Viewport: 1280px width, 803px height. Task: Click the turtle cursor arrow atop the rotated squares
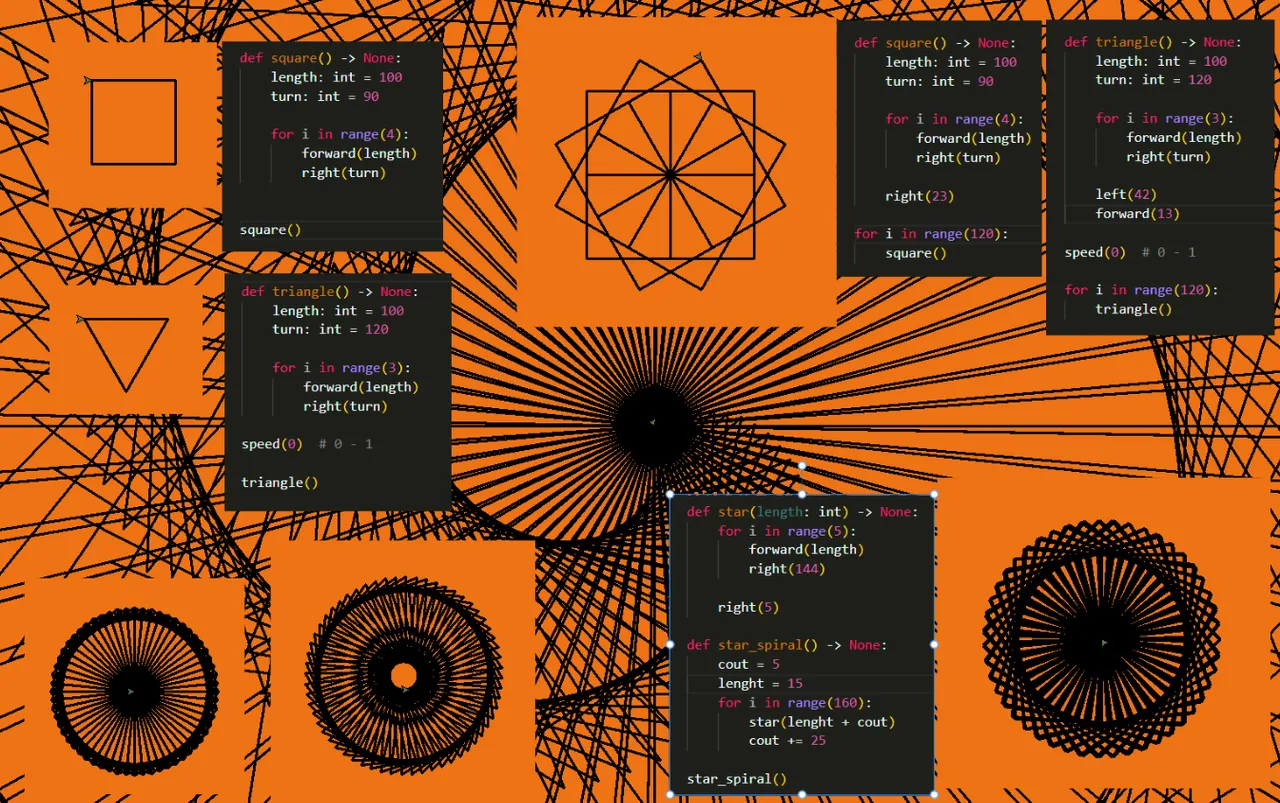pyautogui.click(x=697, y=56)
